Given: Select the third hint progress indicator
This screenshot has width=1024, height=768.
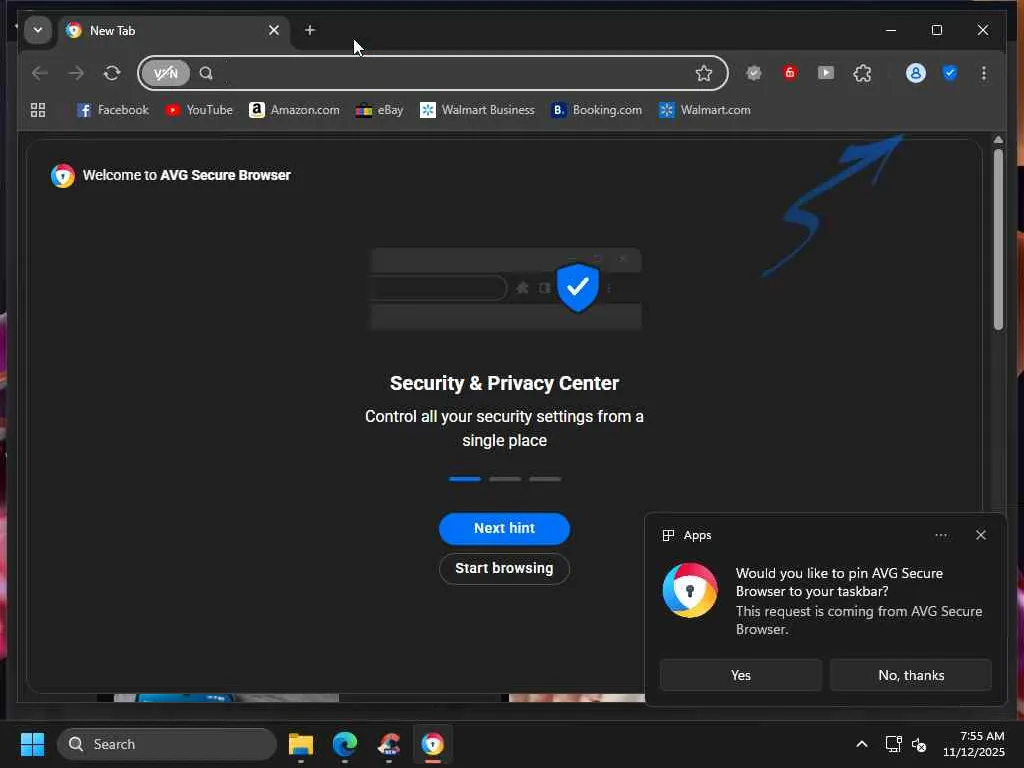Looking at the screenshot, I should (545, 479).
